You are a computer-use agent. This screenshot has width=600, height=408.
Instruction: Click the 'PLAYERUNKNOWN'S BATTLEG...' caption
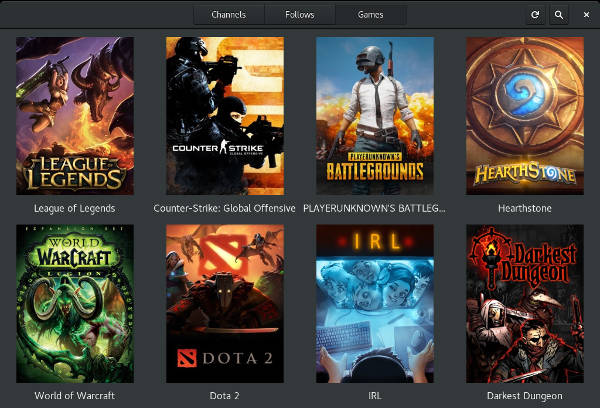[x=374, y=209]
